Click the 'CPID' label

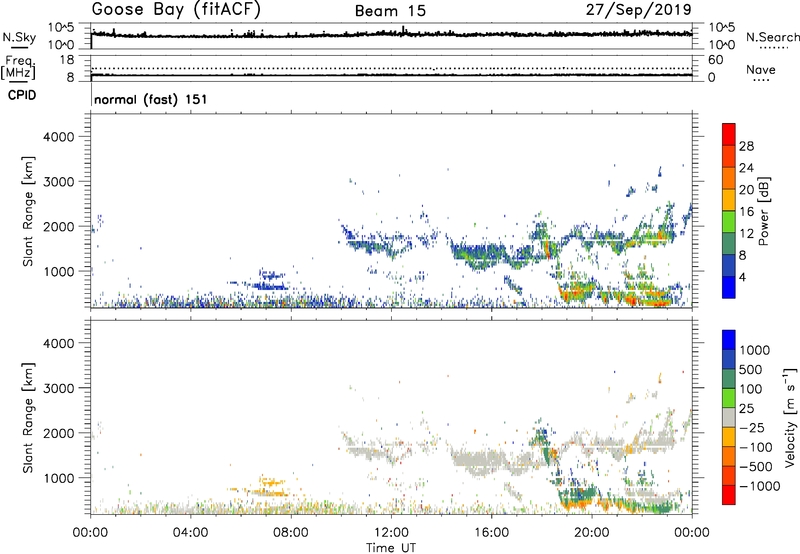[22, 95]
